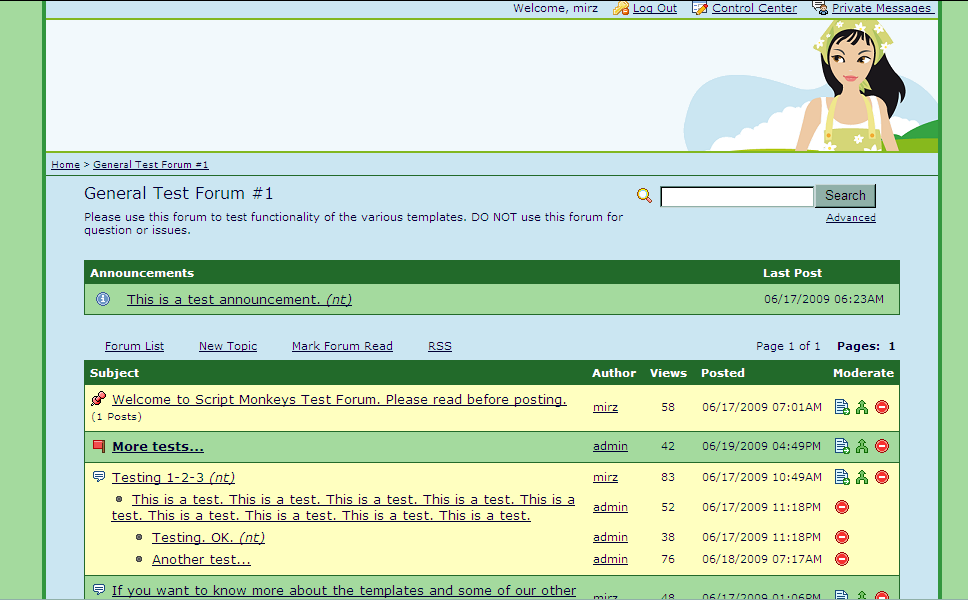Click the move-topic icon for More tests...

pyautogui.click(x=842, y=446)
